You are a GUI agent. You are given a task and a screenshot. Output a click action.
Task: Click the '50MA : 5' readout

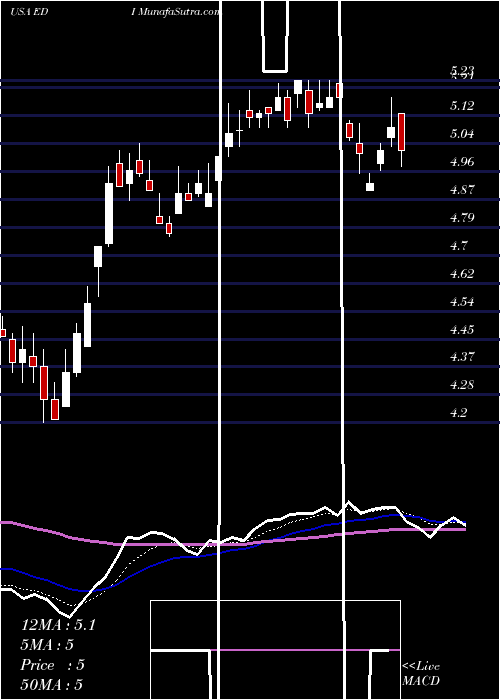pyautogui.click(x=52, y=684)
